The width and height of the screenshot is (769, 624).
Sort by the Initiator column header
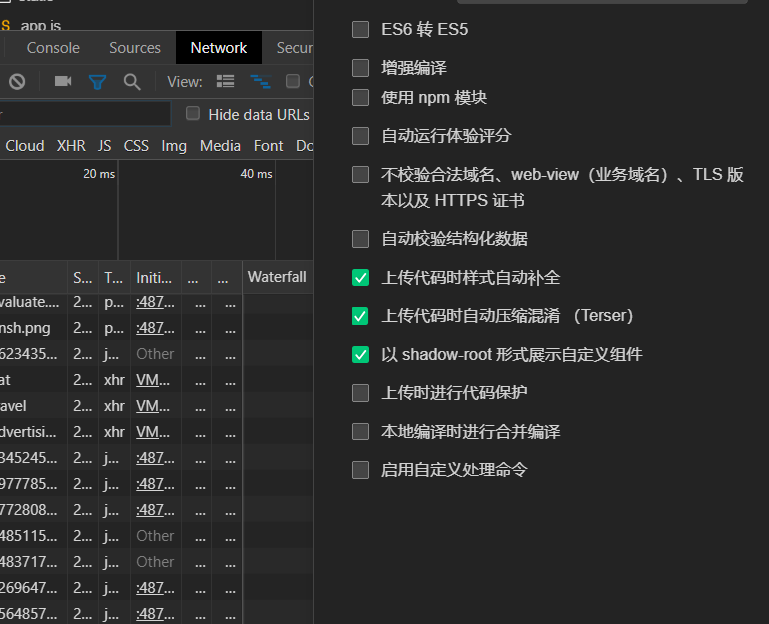coord(155,278)
